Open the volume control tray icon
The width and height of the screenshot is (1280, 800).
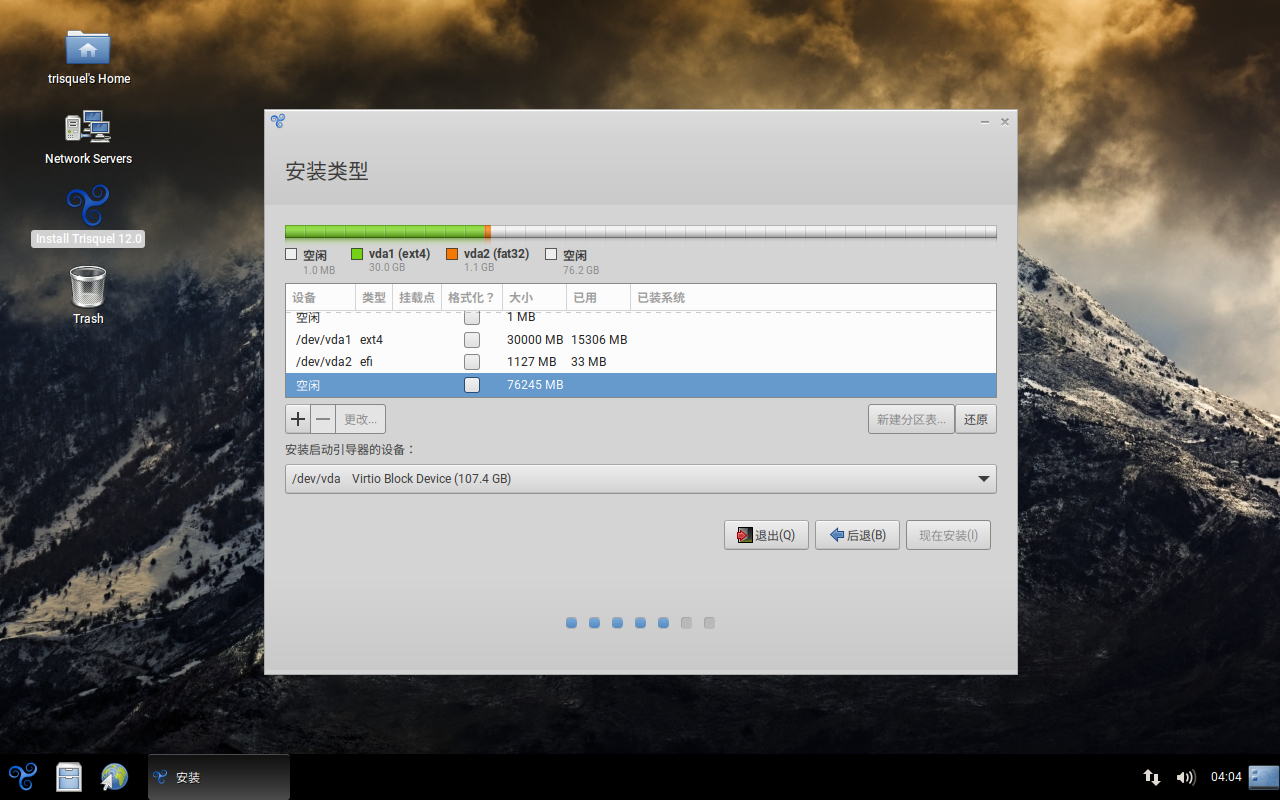point(1186,777)
